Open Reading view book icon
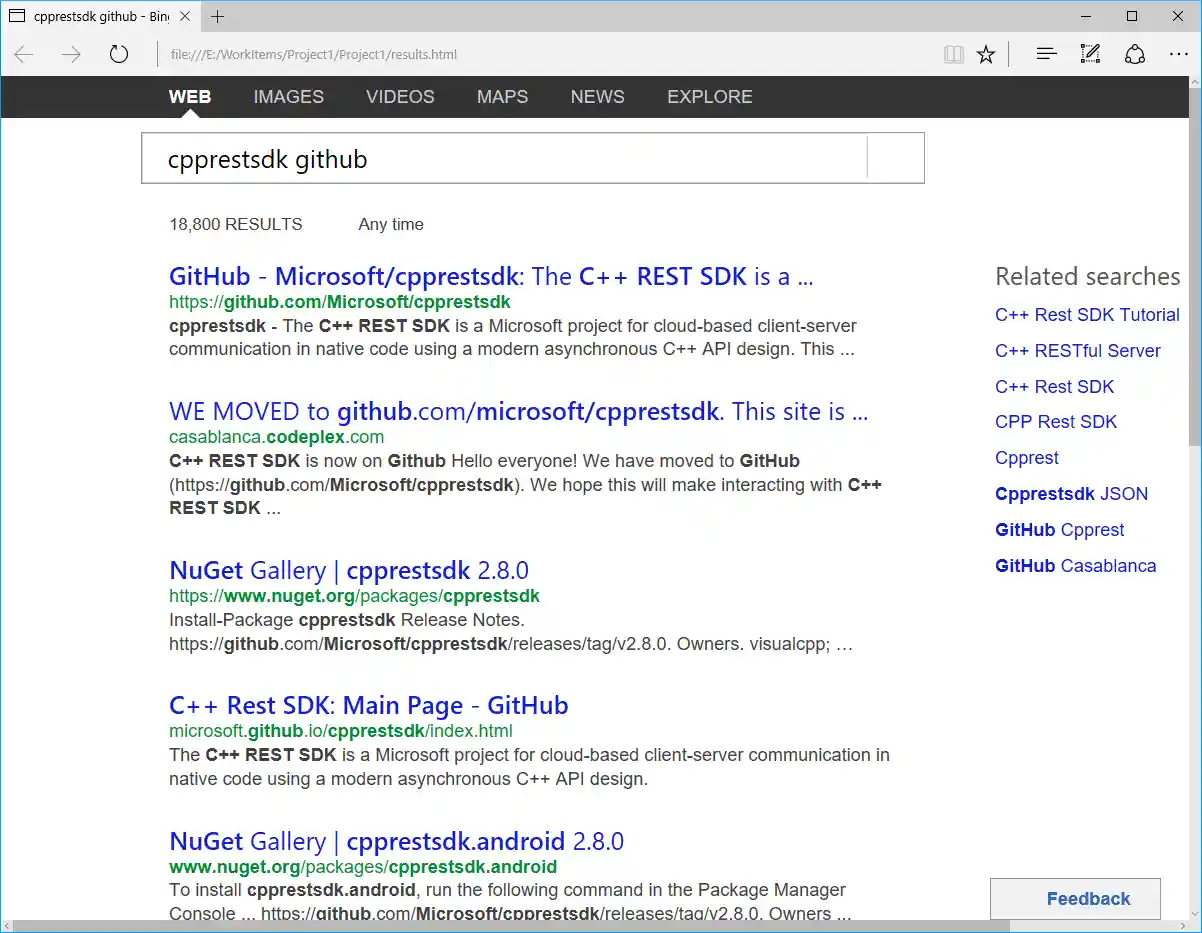This screenshot has height=933, width=1202. [954, 54]
